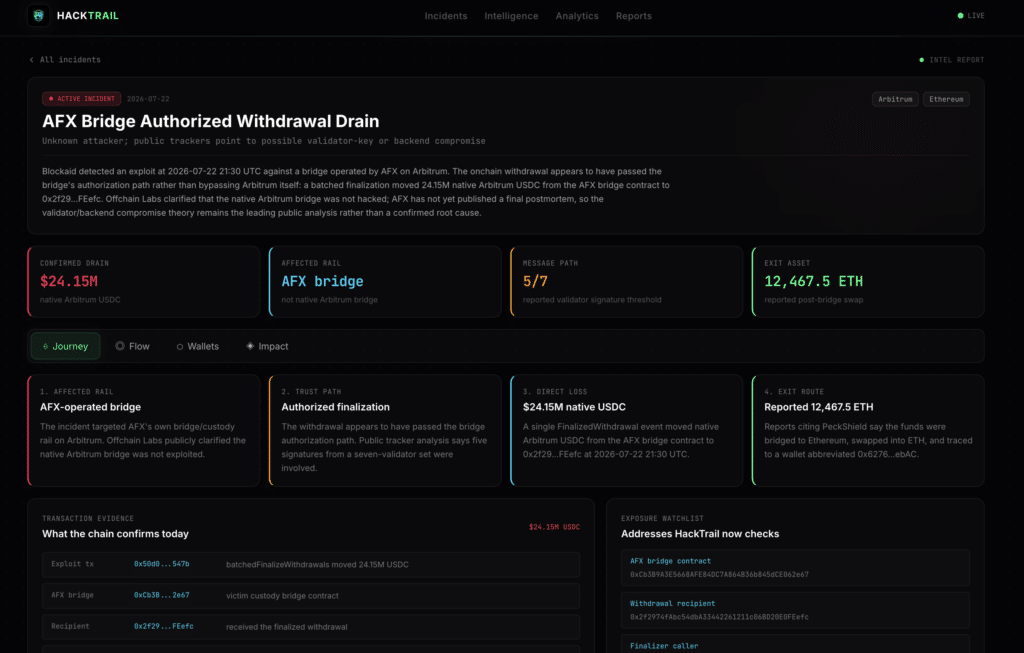Click the heading What the chain confirms today
The image size is (1024, 653).
(x=115, y=534)
